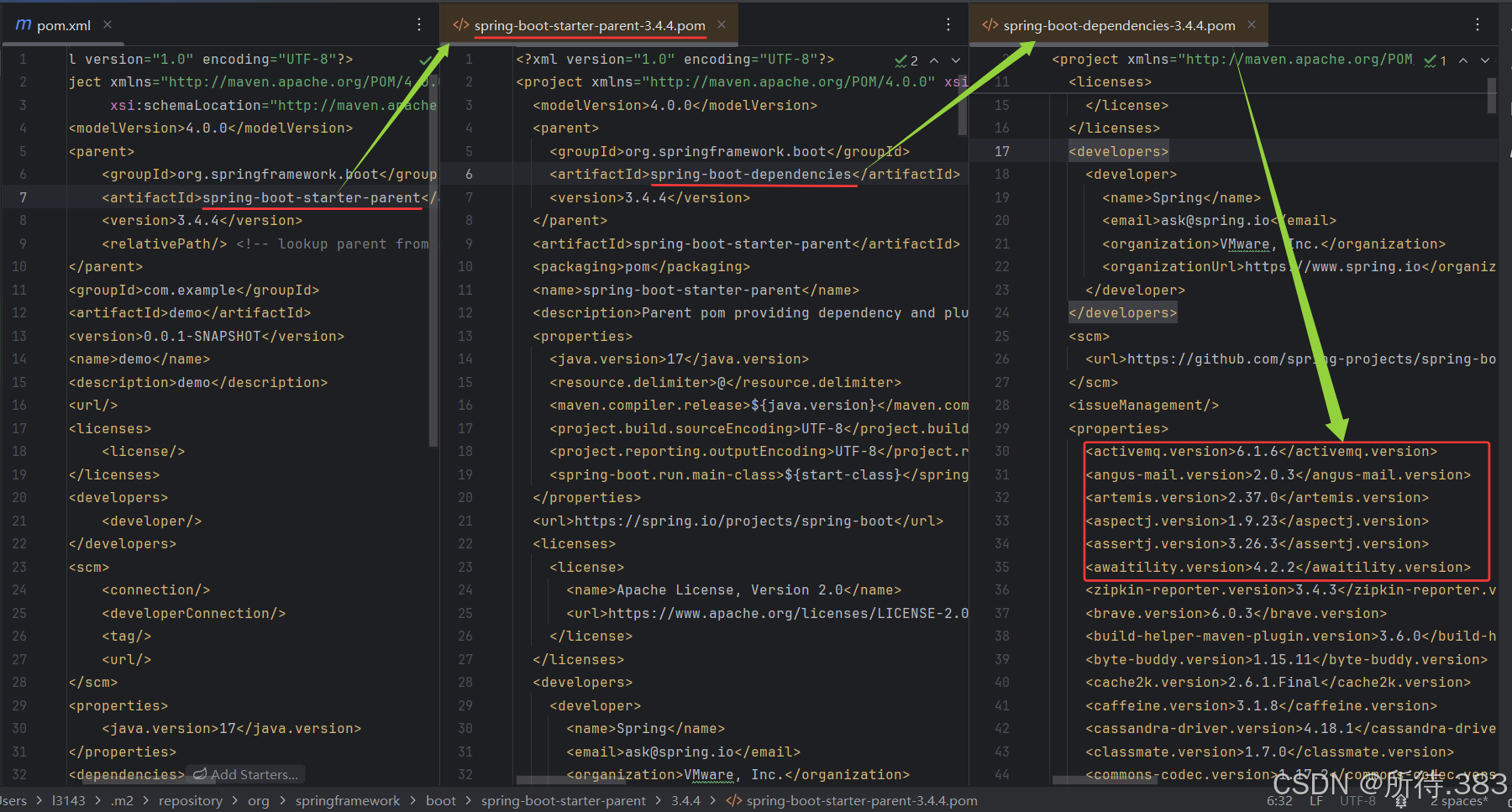Click '<aspectj.version>1.9.23' property line
Image resolution: width=1512 pixels, height=812 pixels.
point(1257,521)
